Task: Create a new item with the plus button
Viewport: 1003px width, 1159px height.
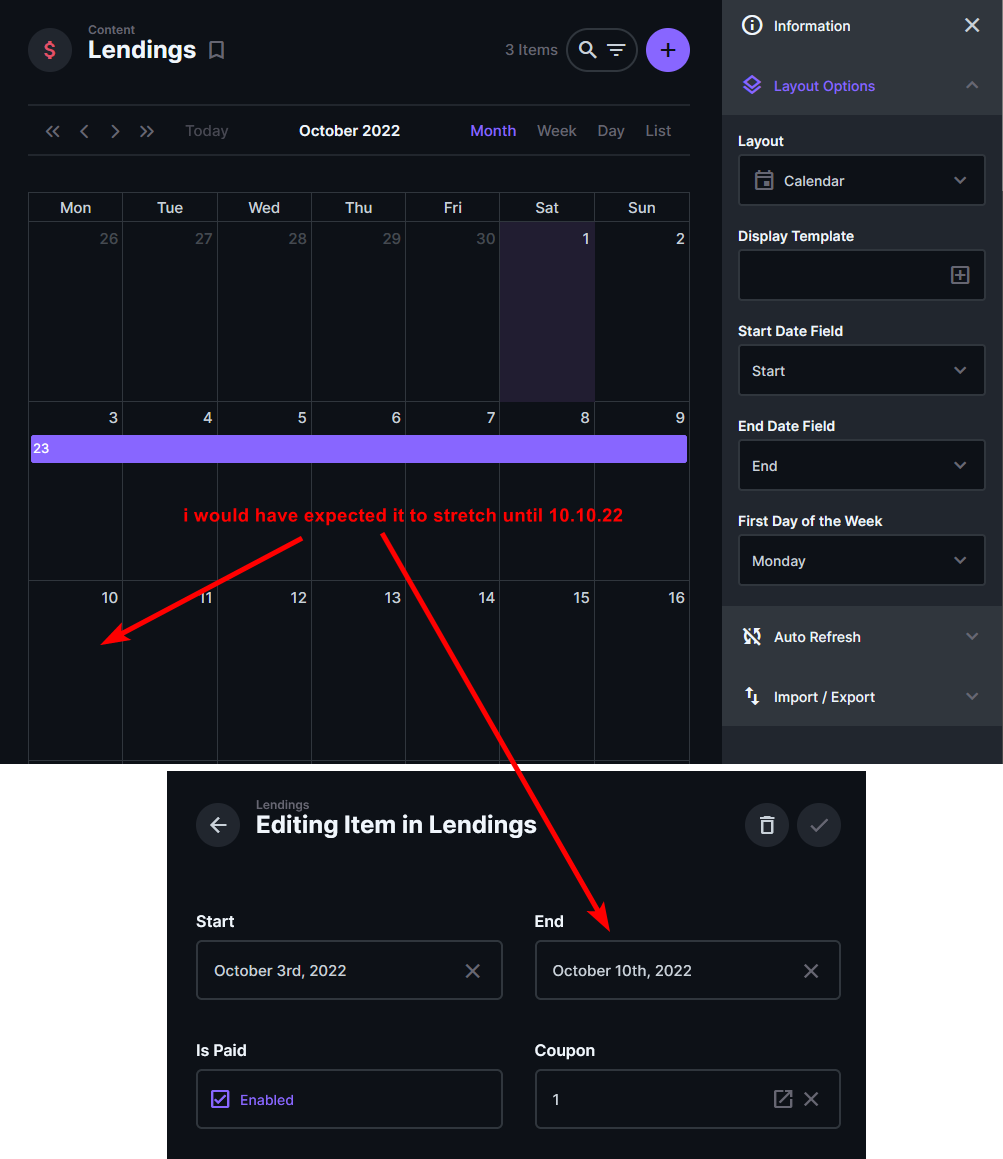Action: (667, 49)
